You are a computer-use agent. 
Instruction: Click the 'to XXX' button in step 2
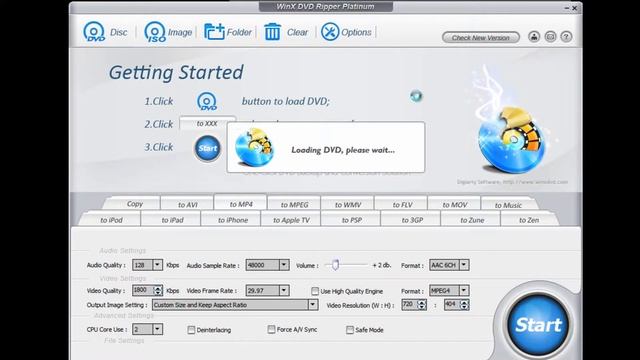pos(207,123)
